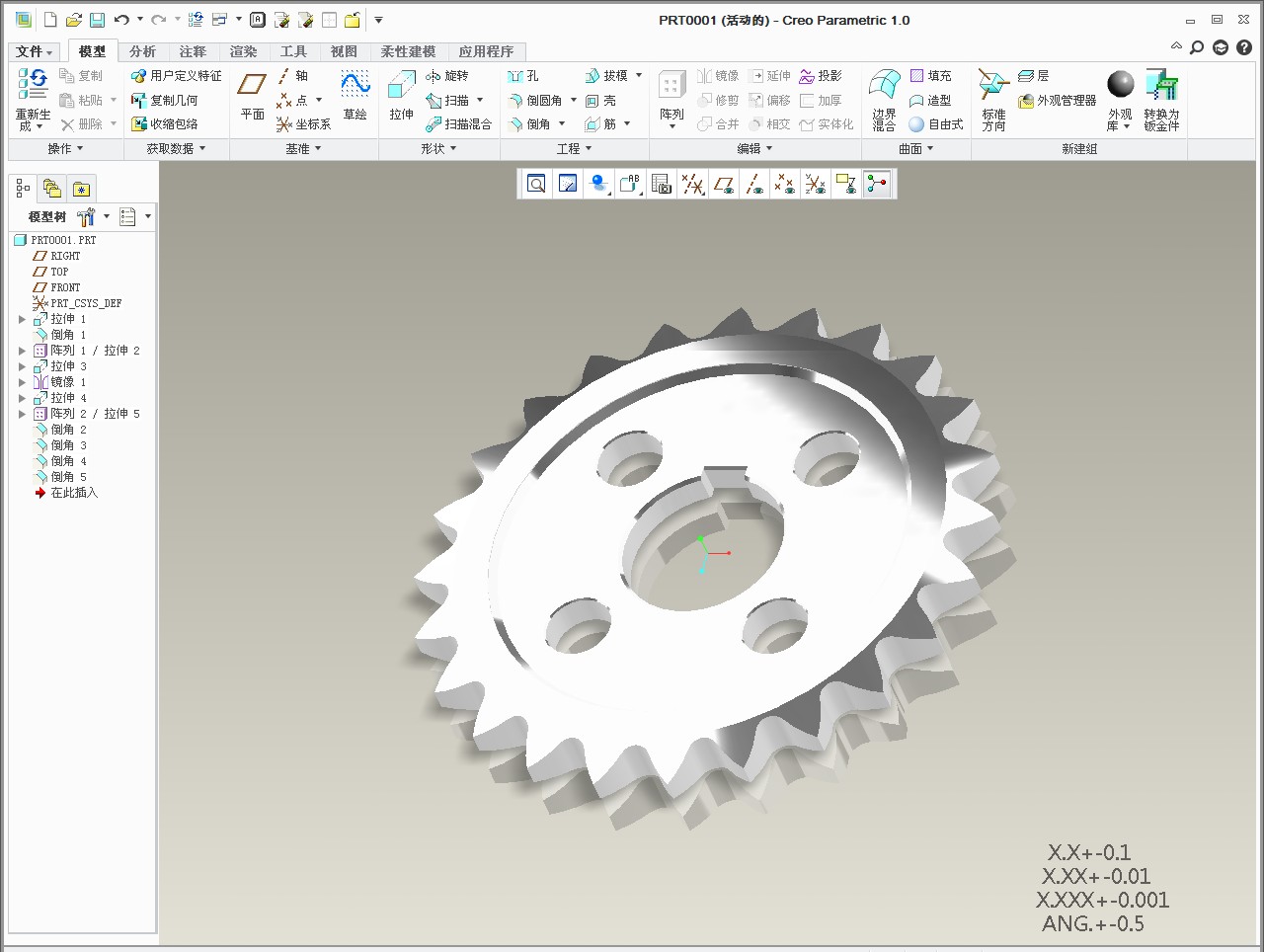Click the Swept Blend (扫描混合) tool
Image resolution: width=1264 pixels, height=952 pixels.
coord(459,124)
